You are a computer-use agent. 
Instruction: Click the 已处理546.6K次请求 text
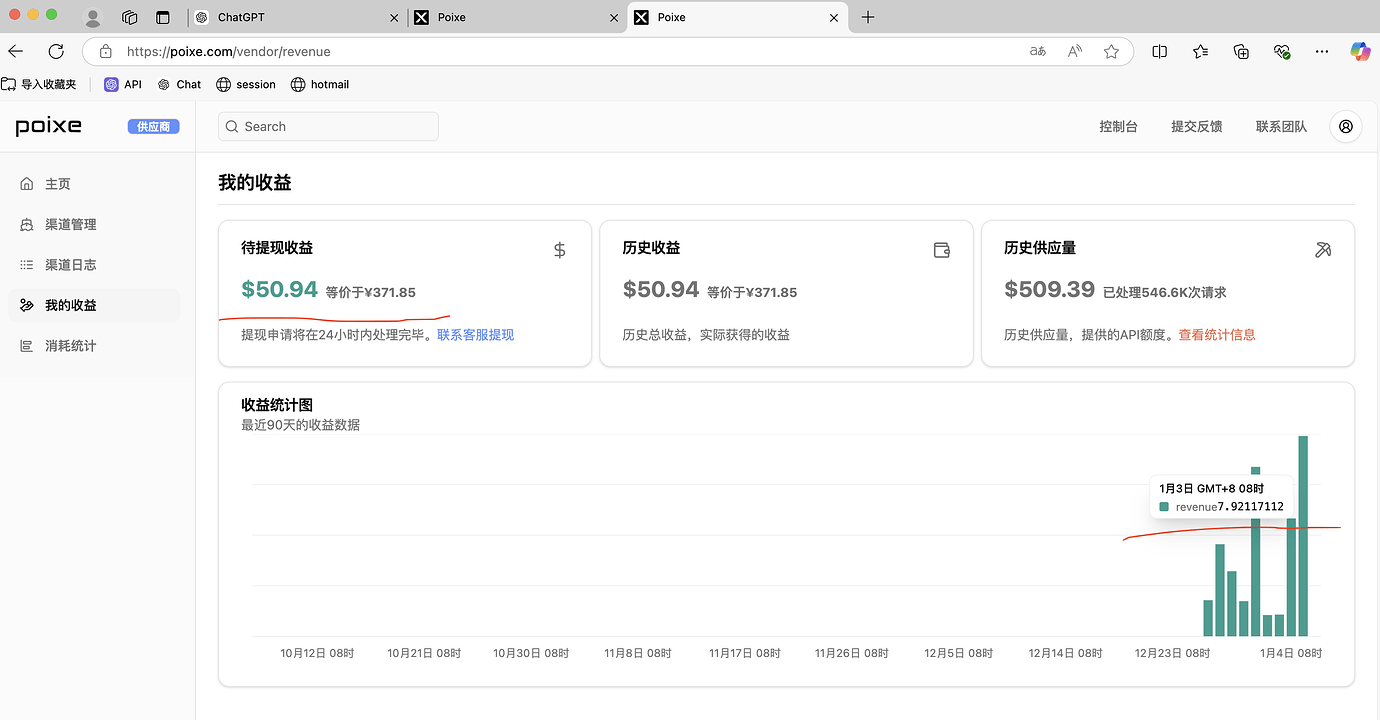[x=1165, y=293]
